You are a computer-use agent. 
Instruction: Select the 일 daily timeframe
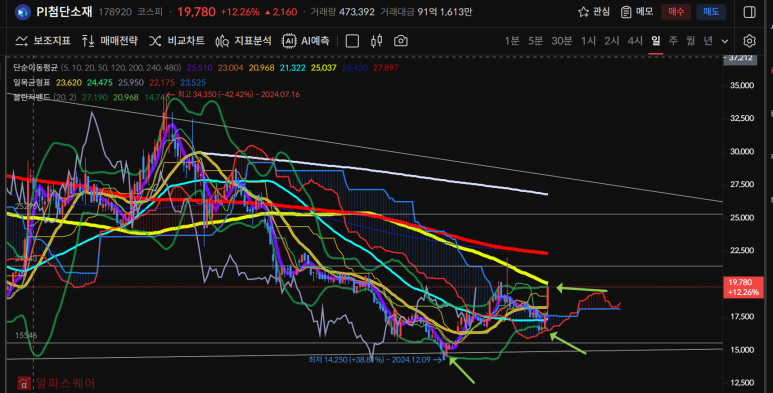pos(656,41)
